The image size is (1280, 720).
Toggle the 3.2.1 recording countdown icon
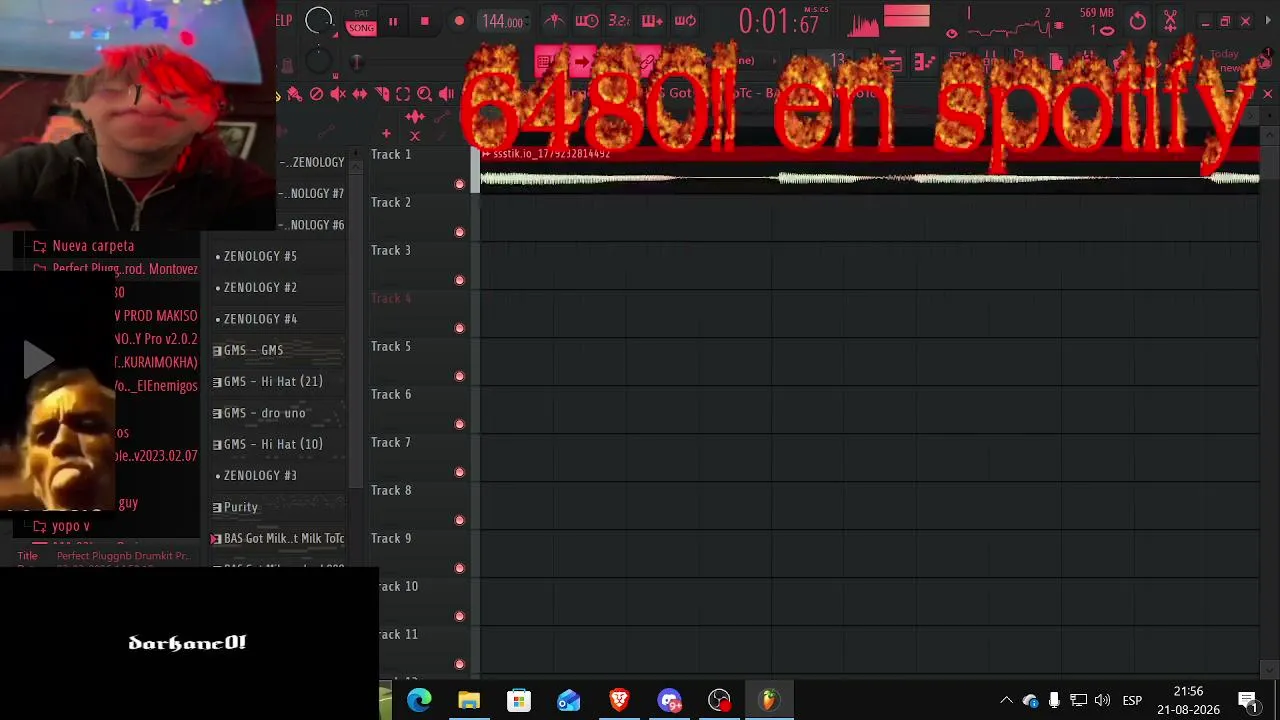[619, 21]
